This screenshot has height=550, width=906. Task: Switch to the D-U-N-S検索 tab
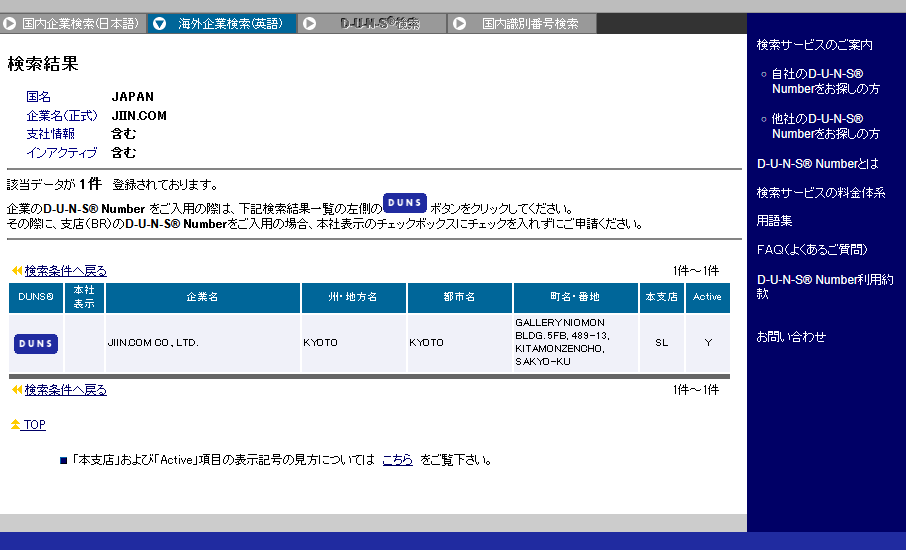(x=372, y=24)
